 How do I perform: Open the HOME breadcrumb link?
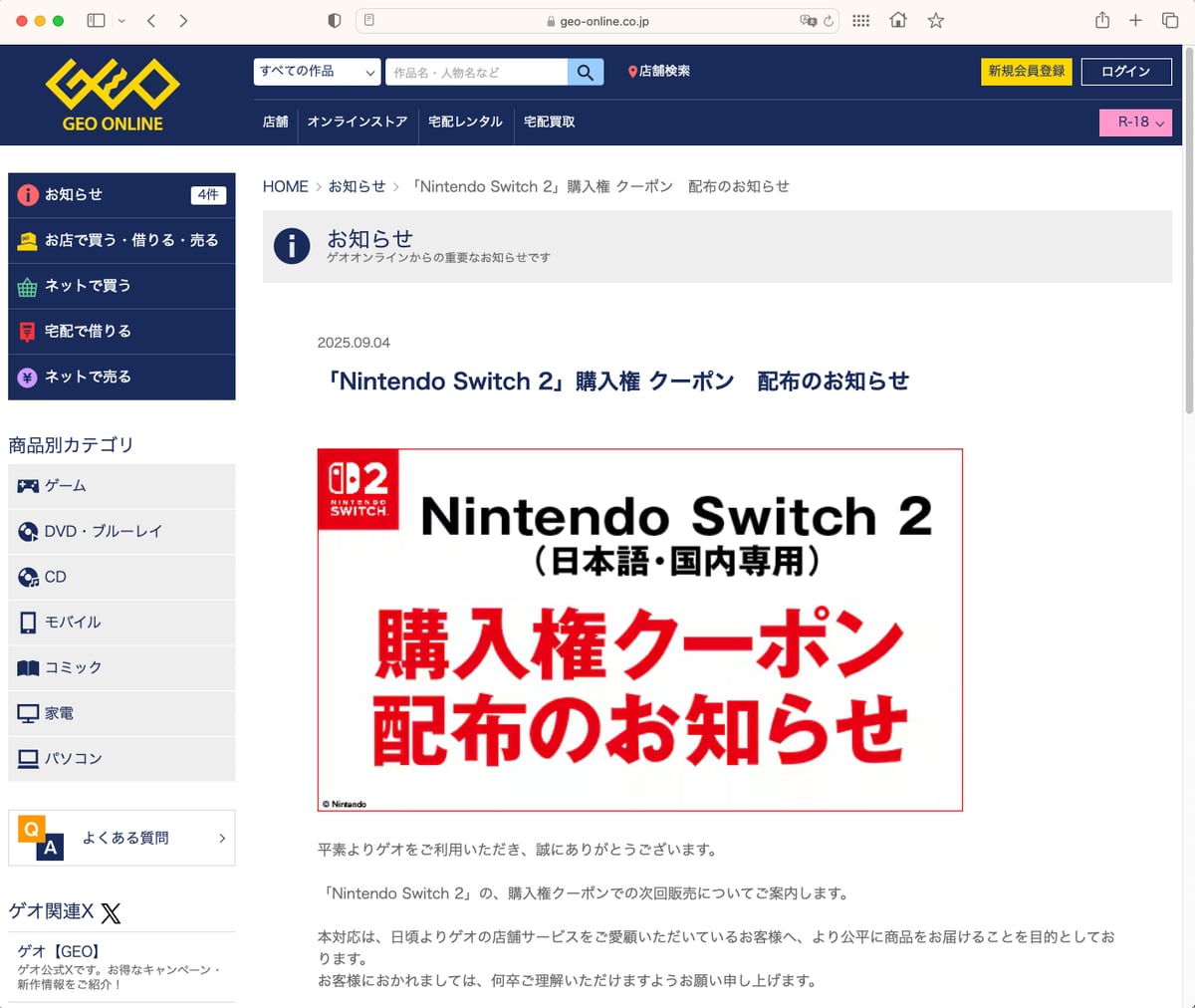click(286, 185)
